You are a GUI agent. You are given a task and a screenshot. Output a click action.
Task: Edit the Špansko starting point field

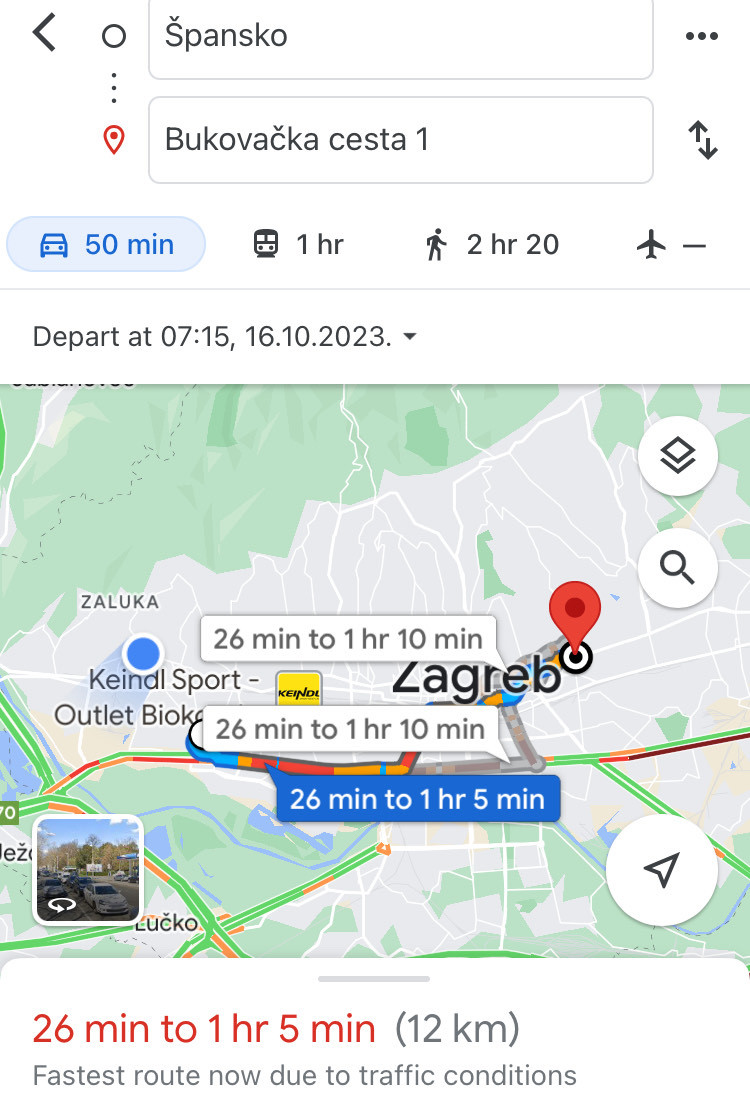click(x=401, y=38)
